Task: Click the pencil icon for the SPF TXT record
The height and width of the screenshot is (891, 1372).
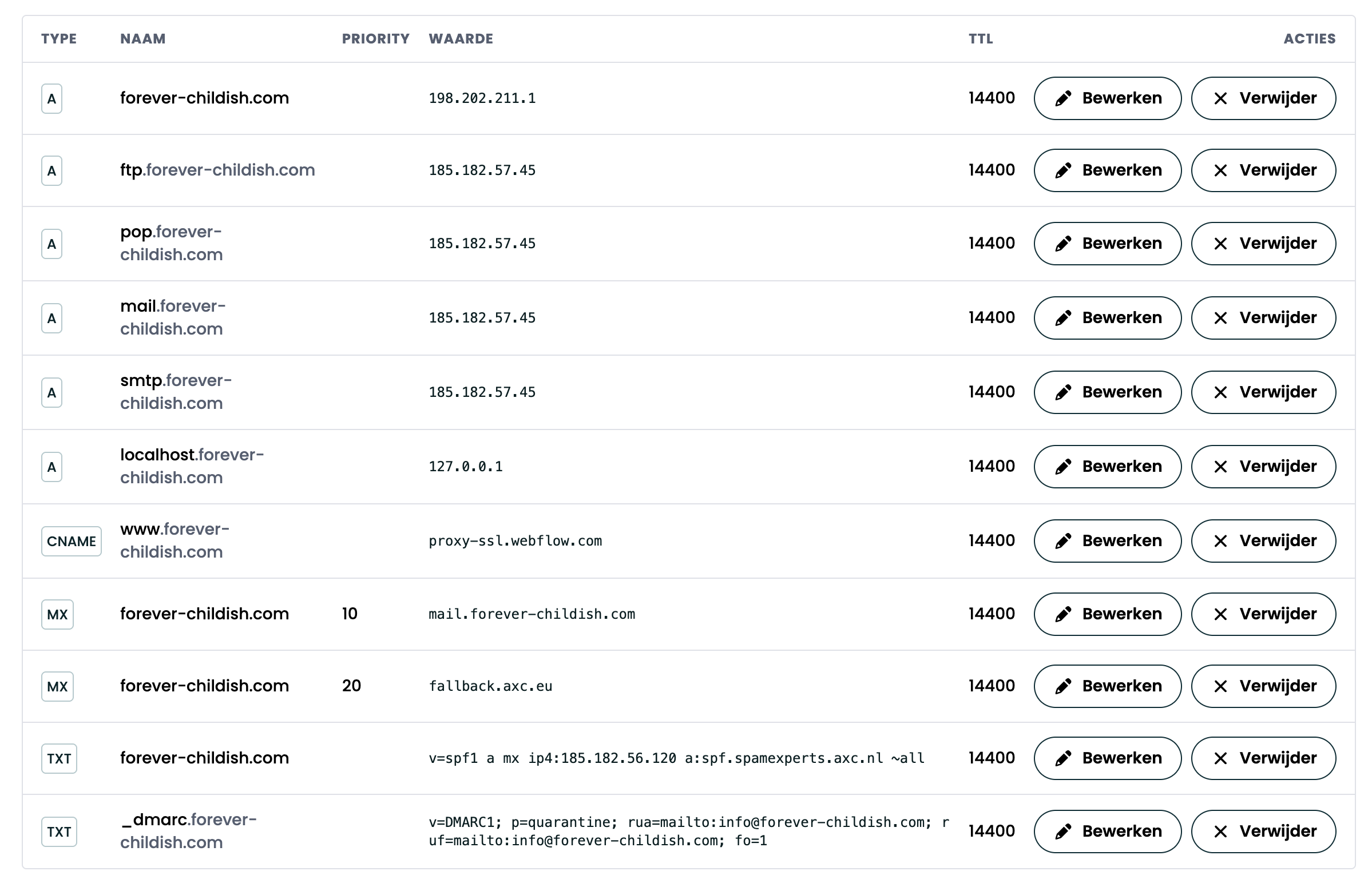Action: (1063, 758)
